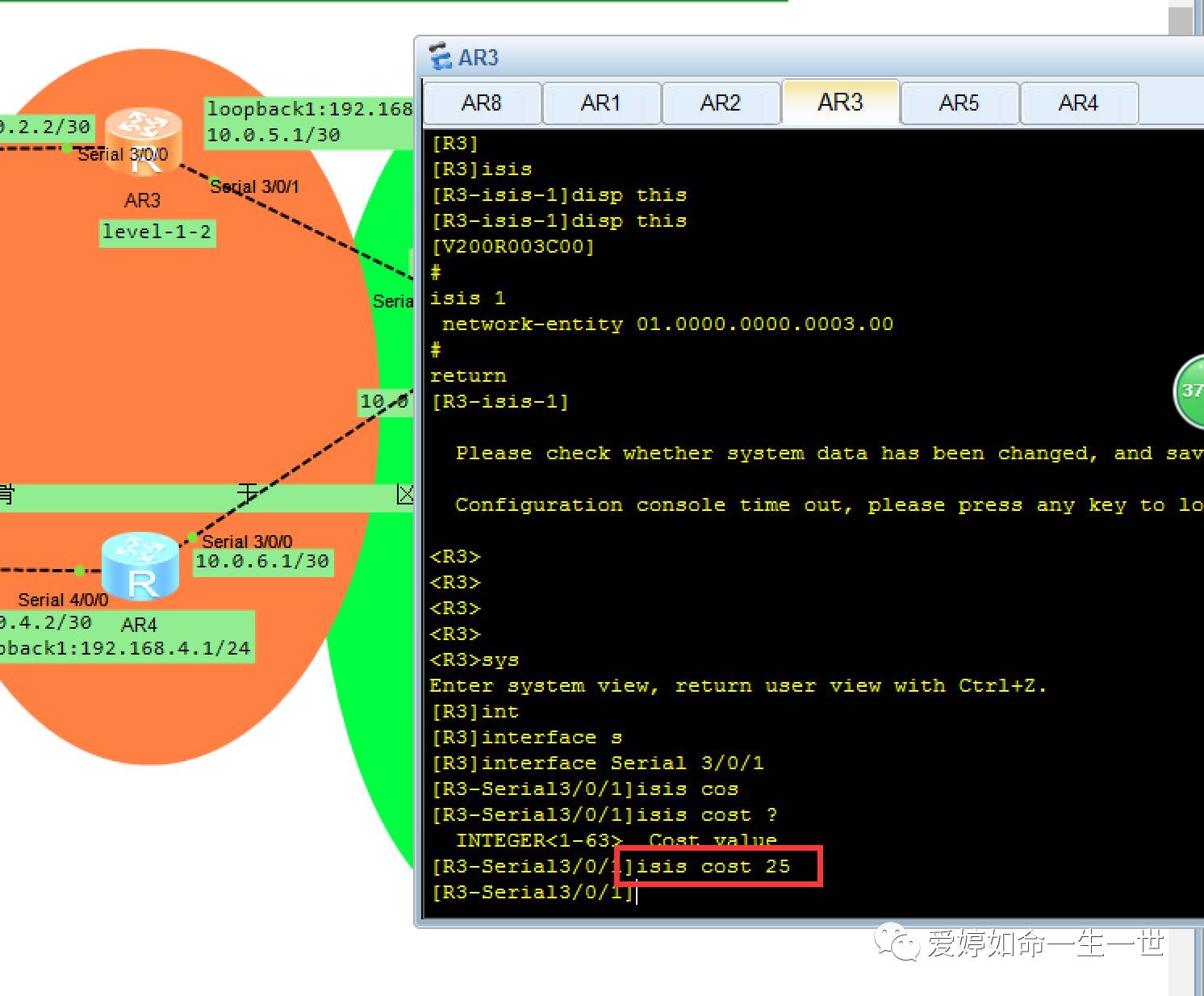
Task: Click the 'interface Serial 3/0/1' command line
Action: pos(598,764)
